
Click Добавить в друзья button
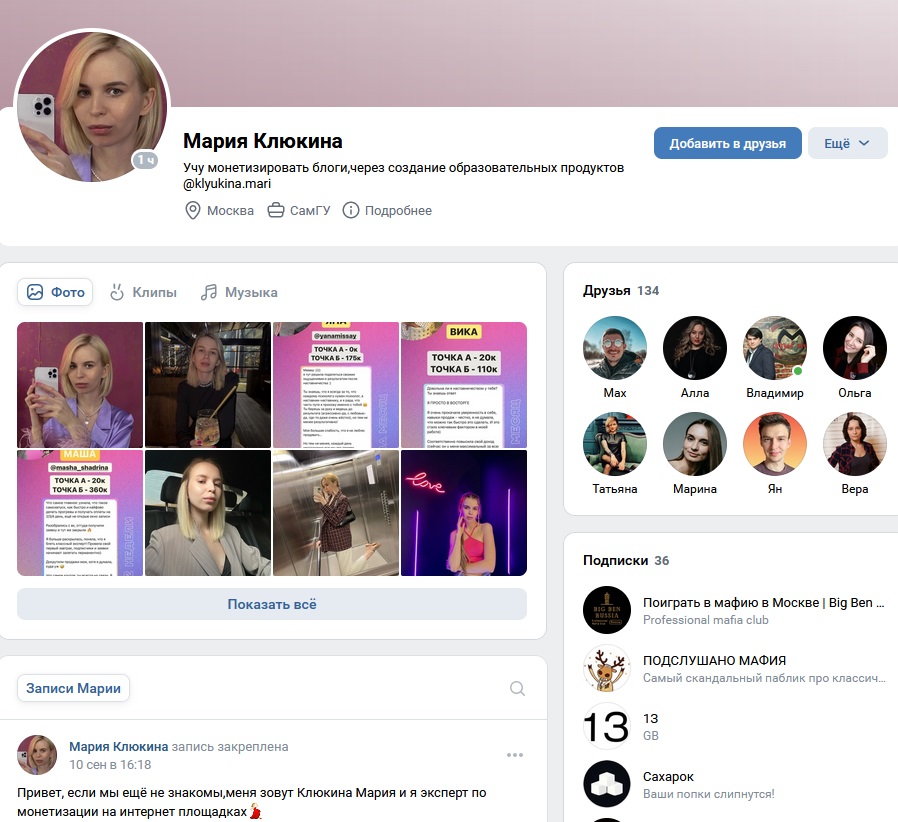[x=727, y=143]
